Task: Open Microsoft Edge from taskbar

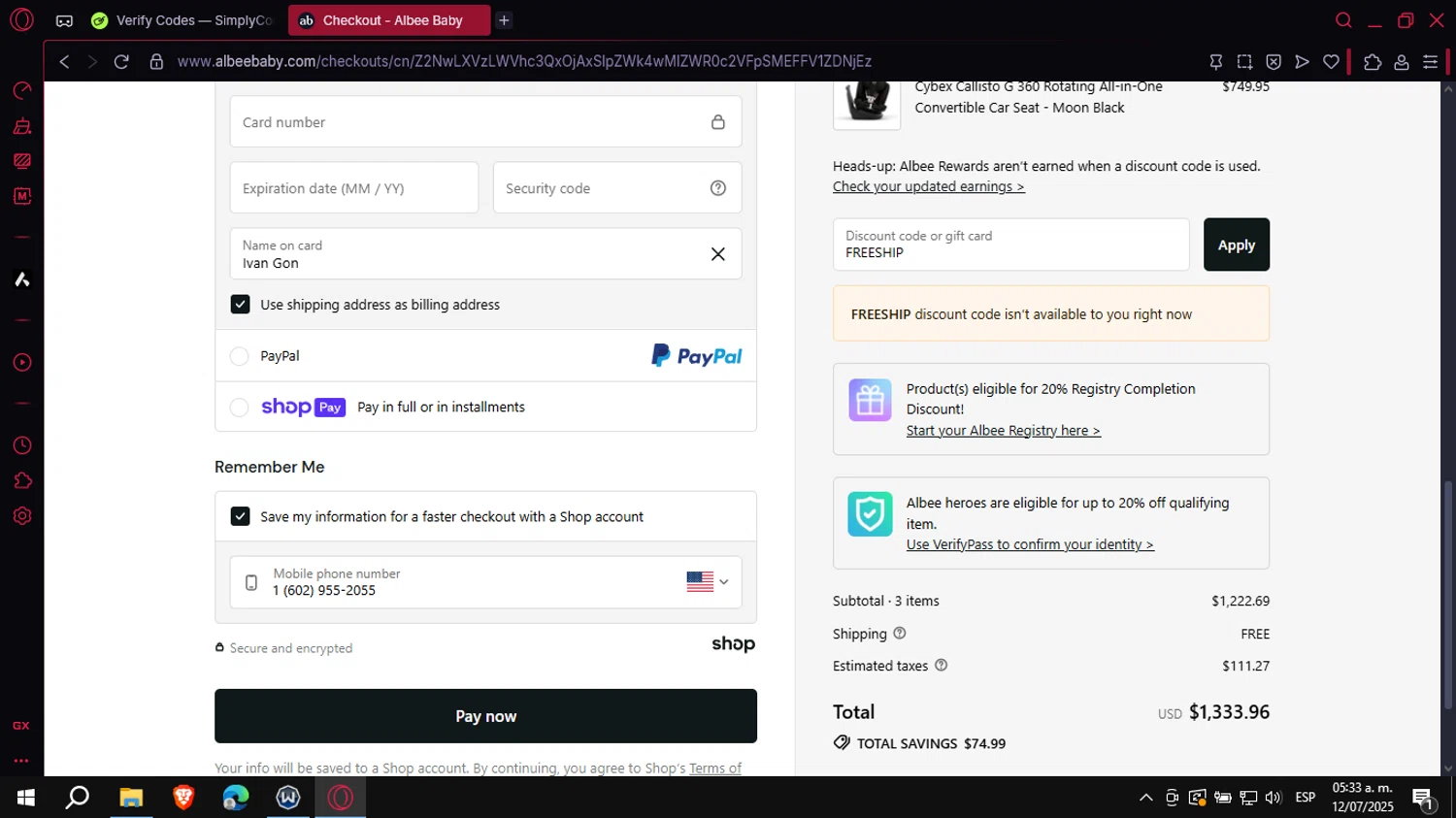Action: [x=236, y=798]
